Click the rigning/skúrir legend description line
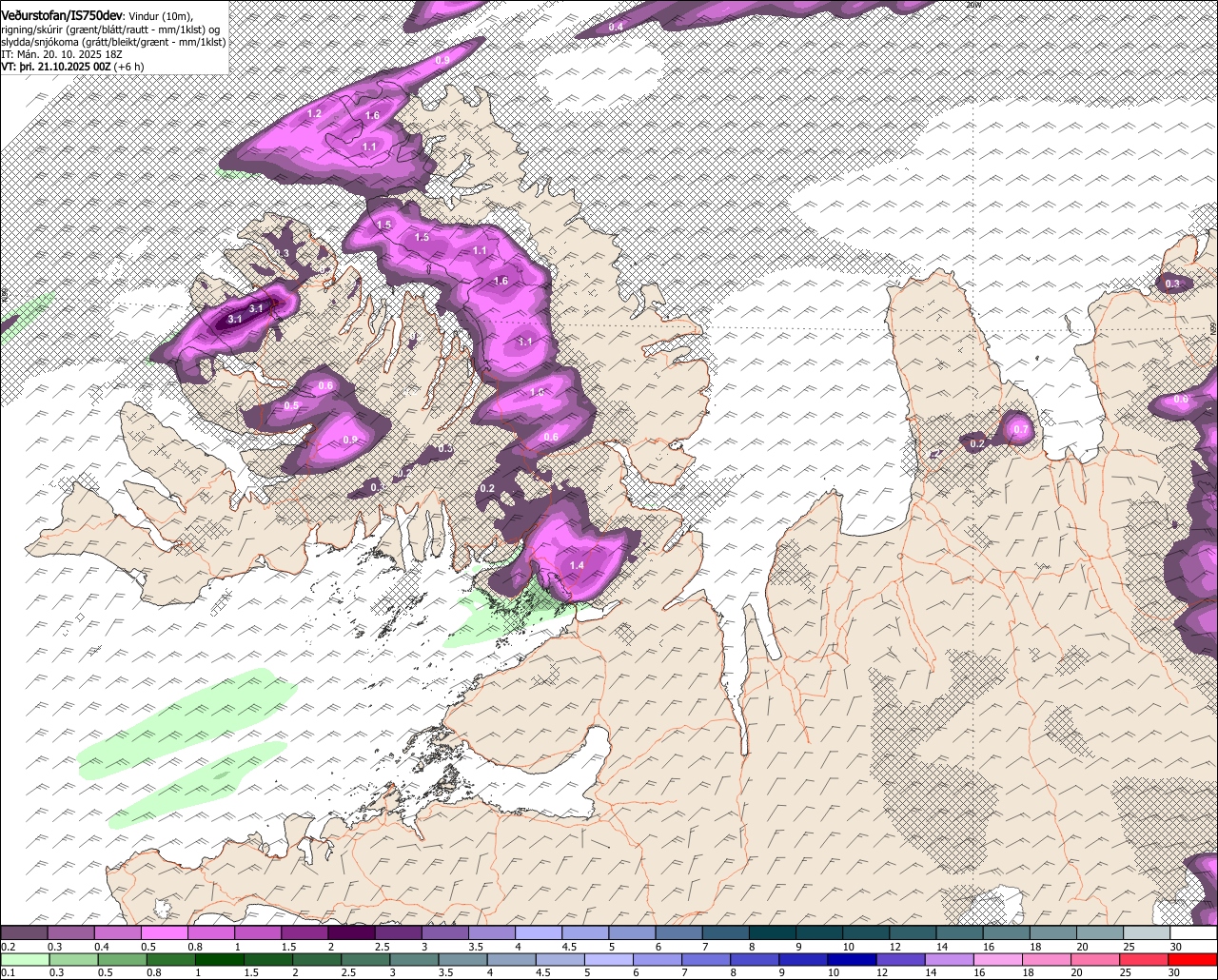 [111, 29]
